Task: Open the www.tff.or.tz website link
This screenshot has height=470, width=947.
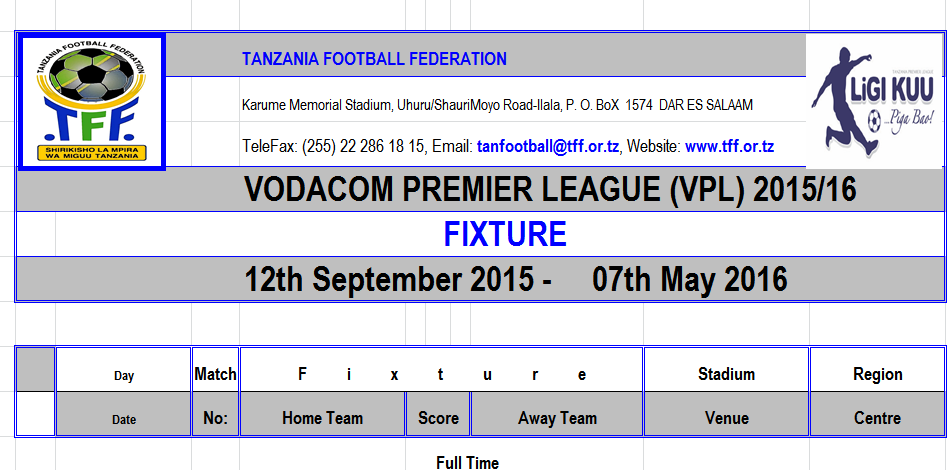Action: click(729, 146)
